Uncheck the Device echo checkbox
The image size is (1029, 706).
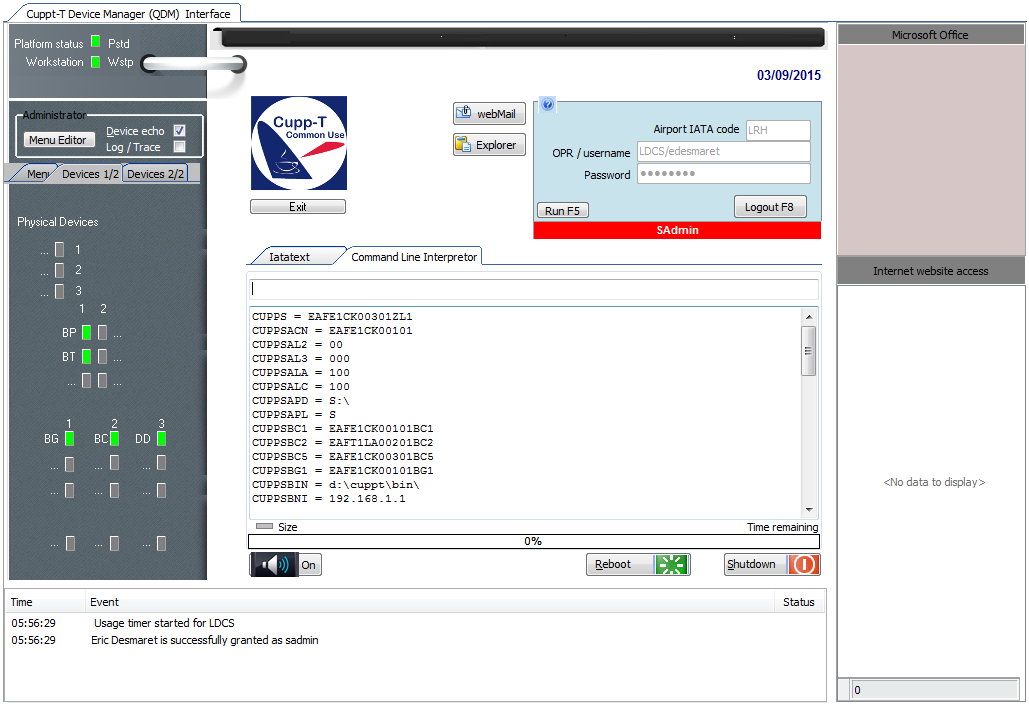(x=179, y=131)
